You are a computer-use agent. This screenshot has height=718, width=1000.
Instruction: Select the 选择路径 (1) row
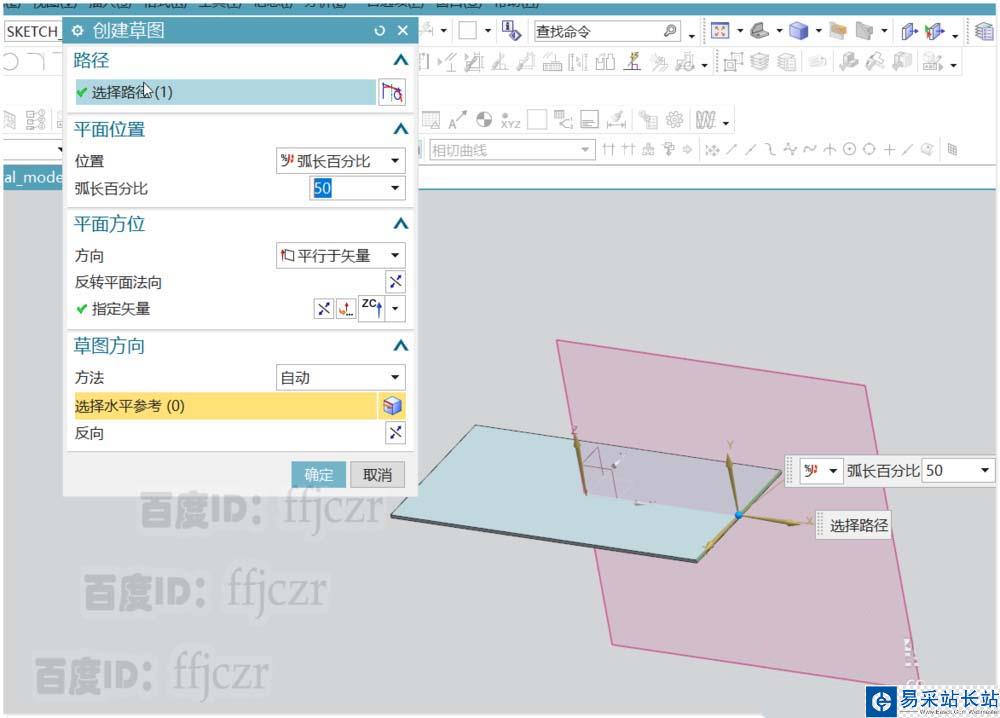point(225,92)
